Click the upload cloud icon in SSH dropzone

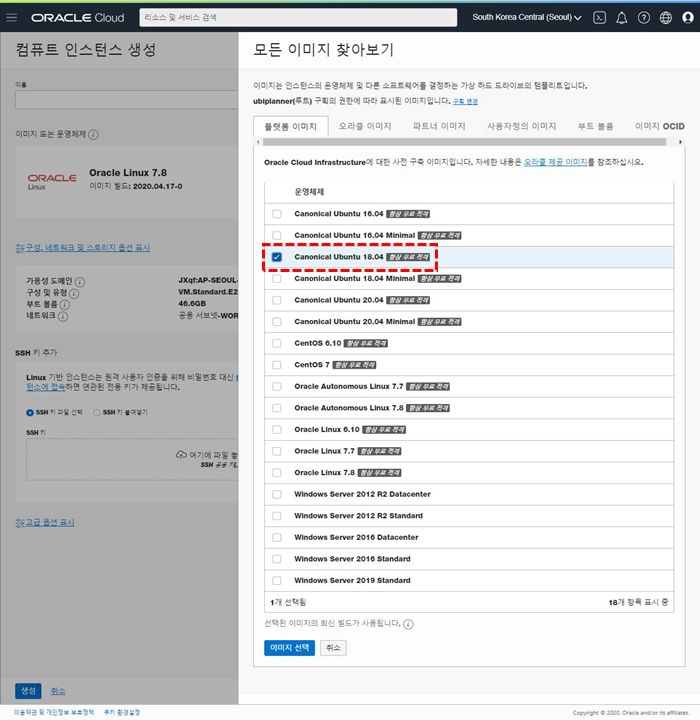[x=181, y=455]
